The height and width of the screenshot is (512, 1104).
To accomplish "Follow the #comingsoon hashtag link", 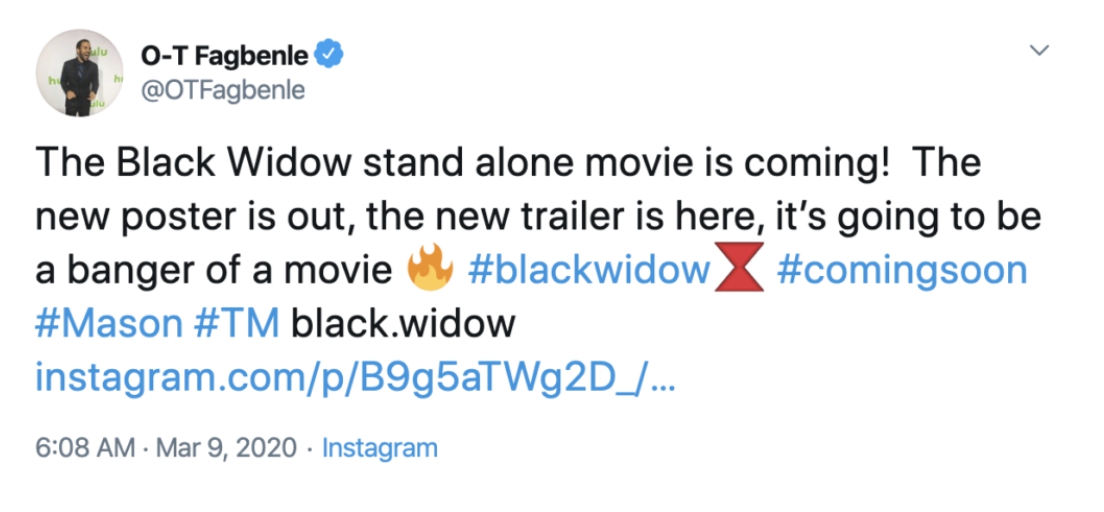I will point(902,272).
